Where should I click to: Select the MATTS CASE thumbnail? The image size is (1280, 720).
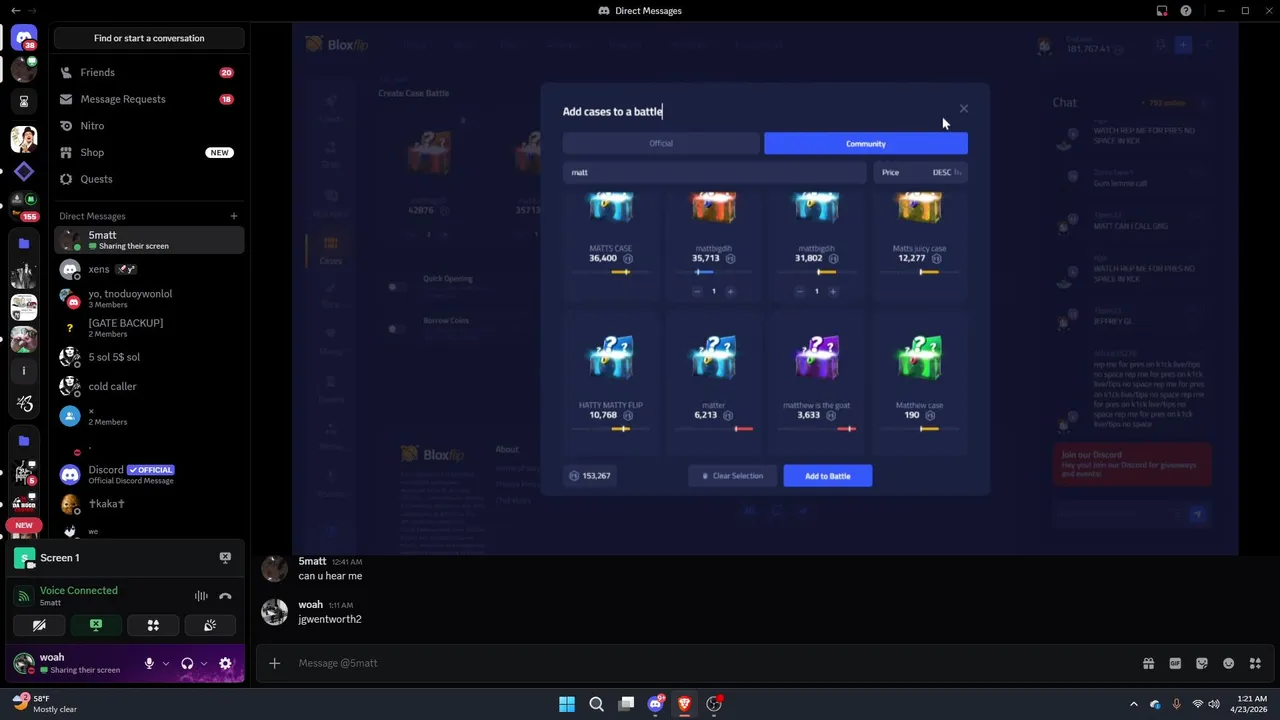click(x=611, y=207)
